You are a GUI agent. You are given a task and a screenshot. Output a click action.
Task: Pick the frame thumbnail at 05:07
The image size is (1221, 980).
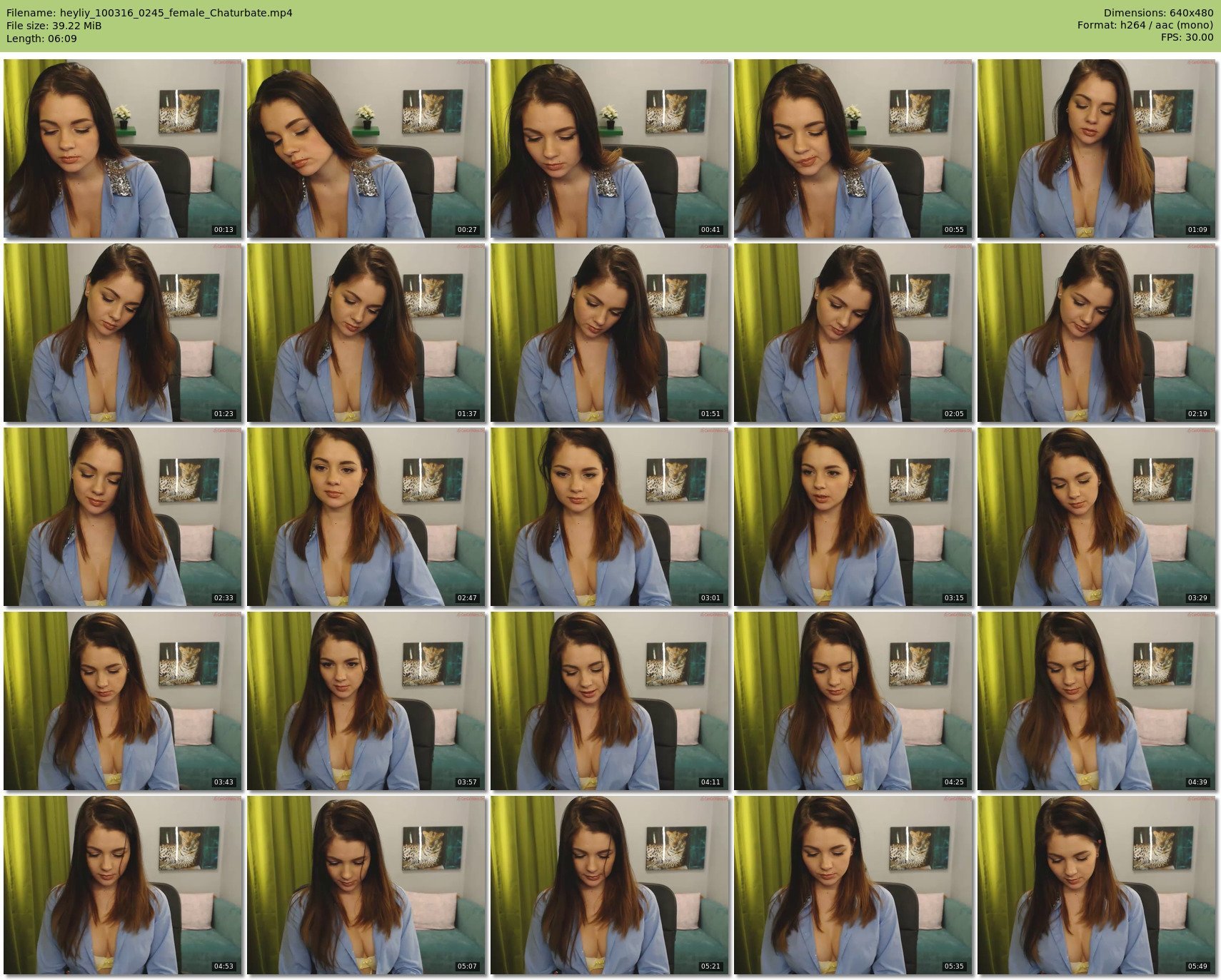pos(366,885)
